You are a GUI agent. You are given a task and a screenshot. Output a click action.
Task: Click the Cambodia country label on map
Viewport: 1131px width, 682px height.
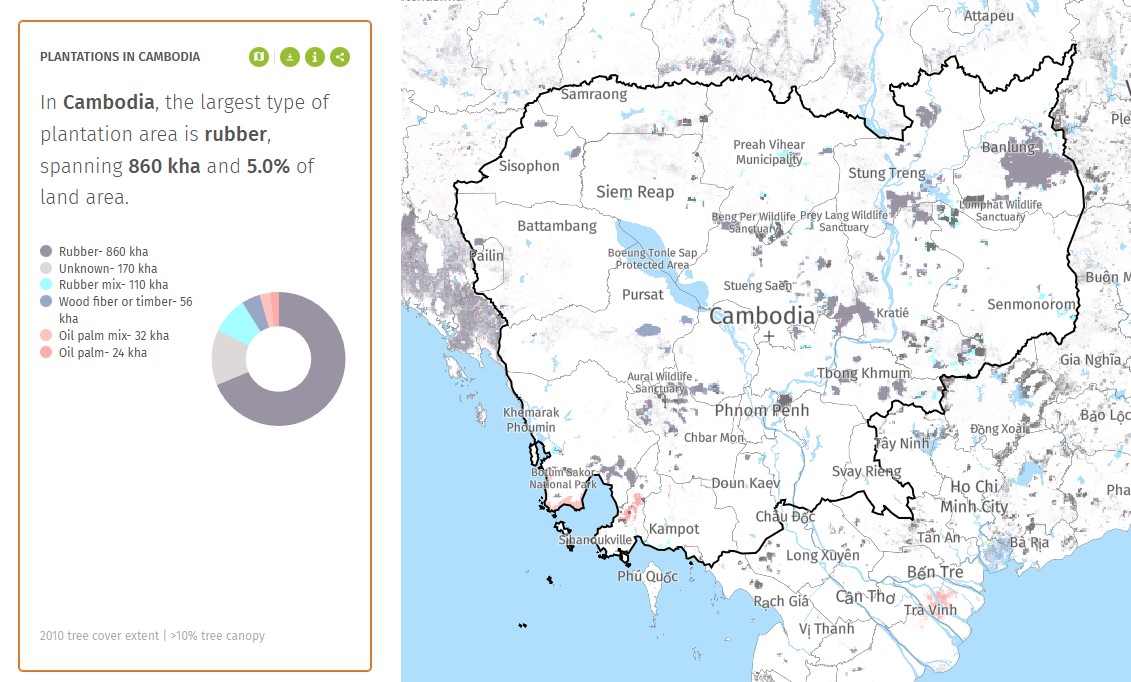coord(762,316)
